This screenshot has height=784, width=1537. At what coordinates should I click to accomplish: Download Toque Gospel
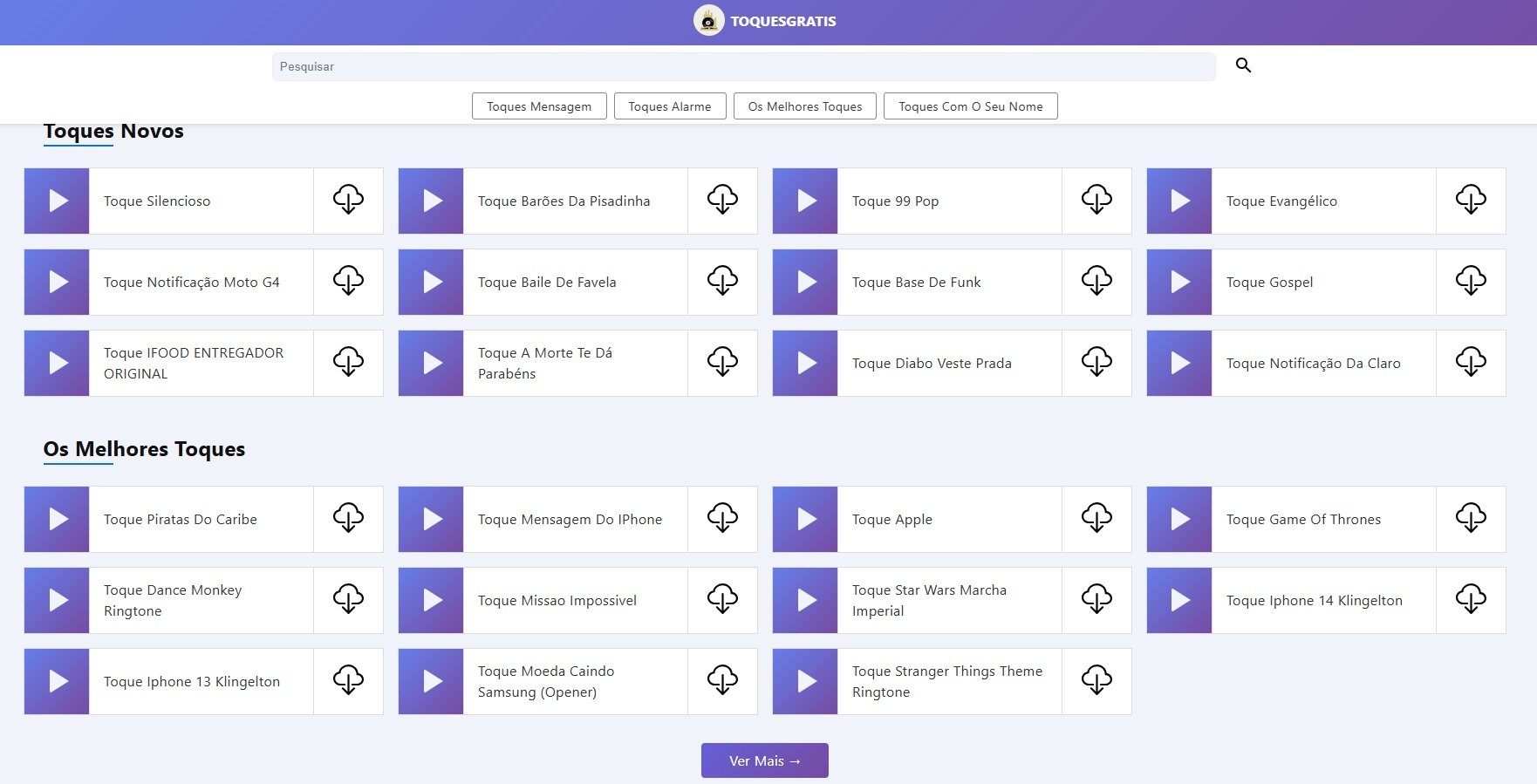(x=1471, y=281)
